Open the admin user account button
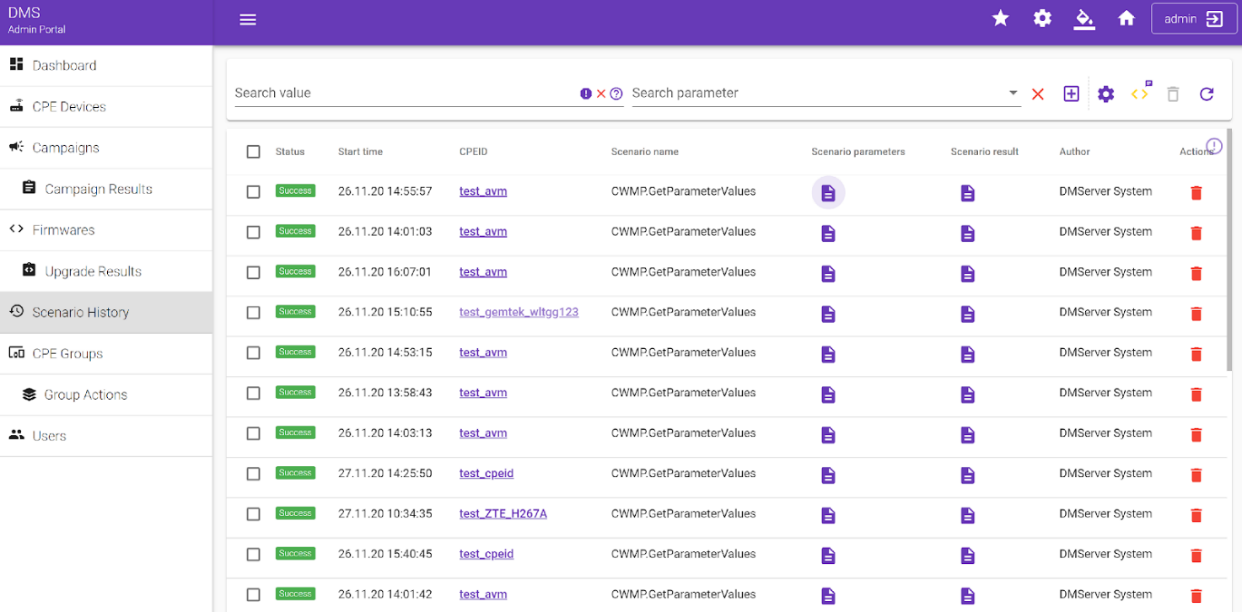The image size is (1242, 612). click(x=1193, y=19)
